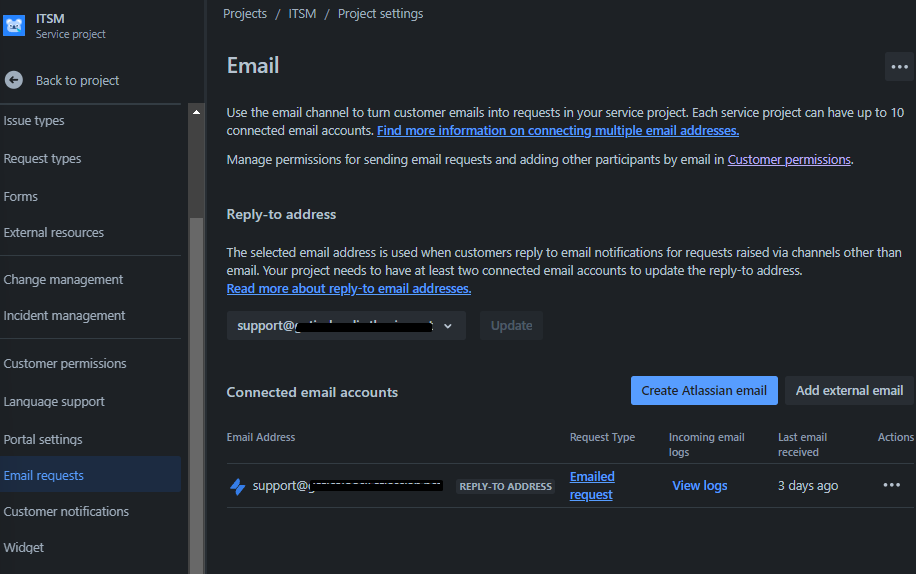Image resolution: width=916 pixels, height=574 pixels.
Task: Open actions menu for support email row
Action: (x=891, y=485)
